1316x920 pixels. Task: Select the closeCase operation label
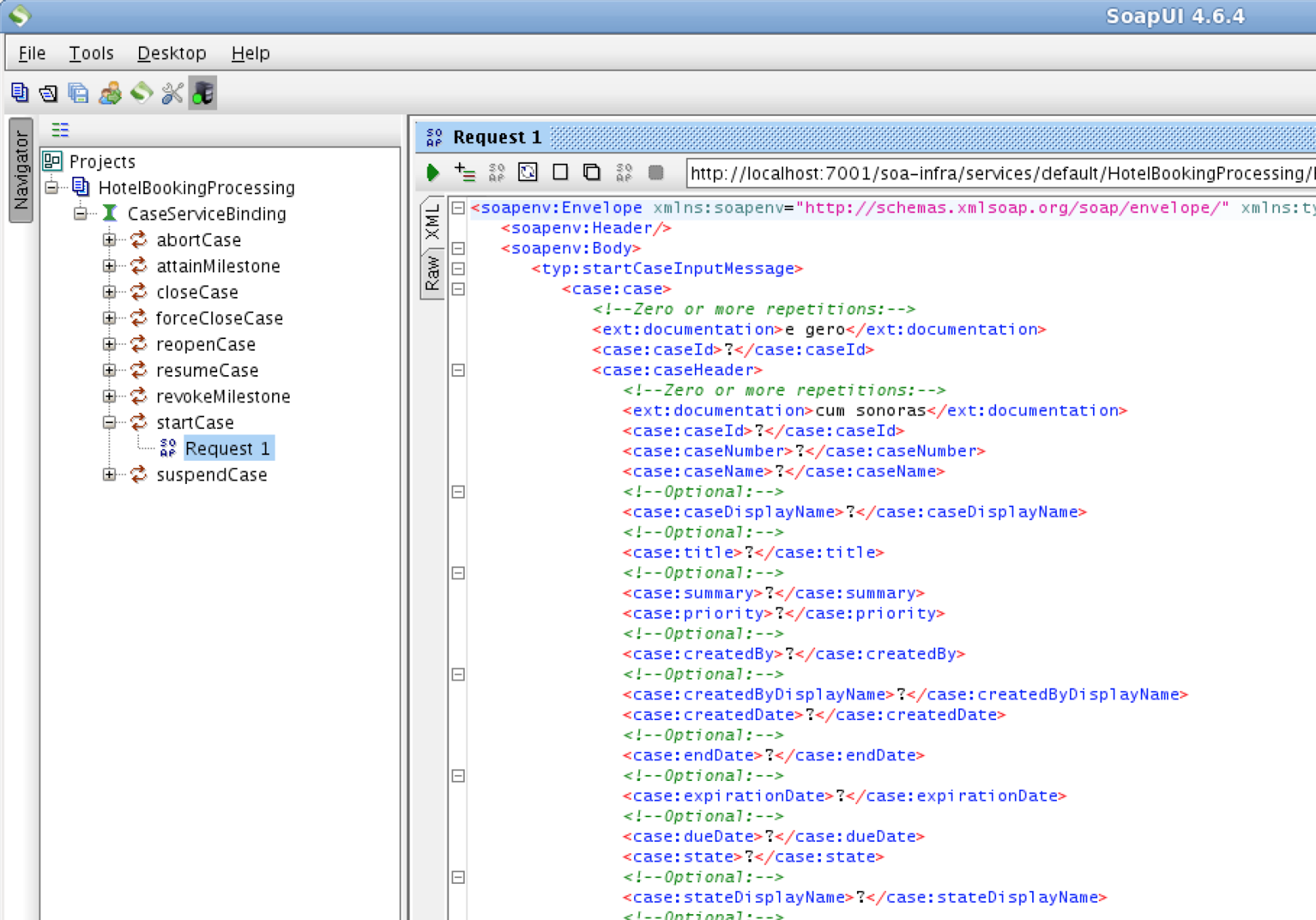pos(197,292)
